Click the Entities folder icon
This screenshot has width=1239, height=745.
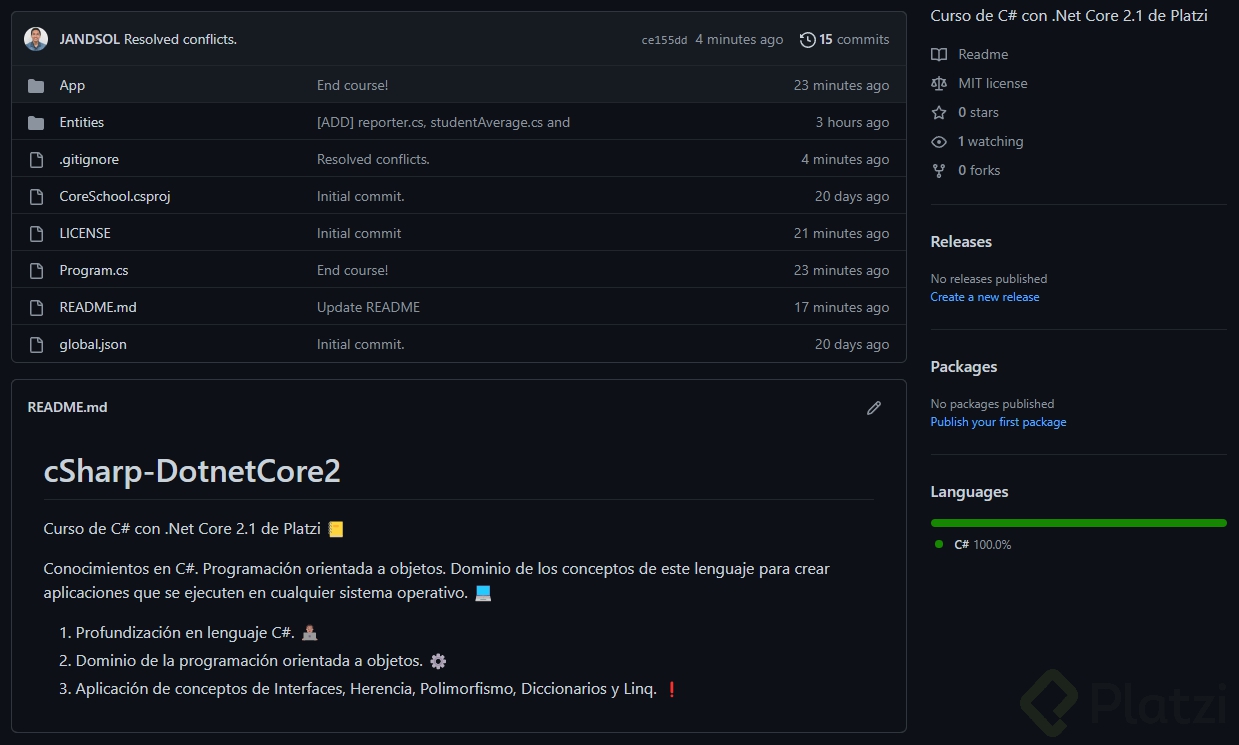click(x=36, y=123)
